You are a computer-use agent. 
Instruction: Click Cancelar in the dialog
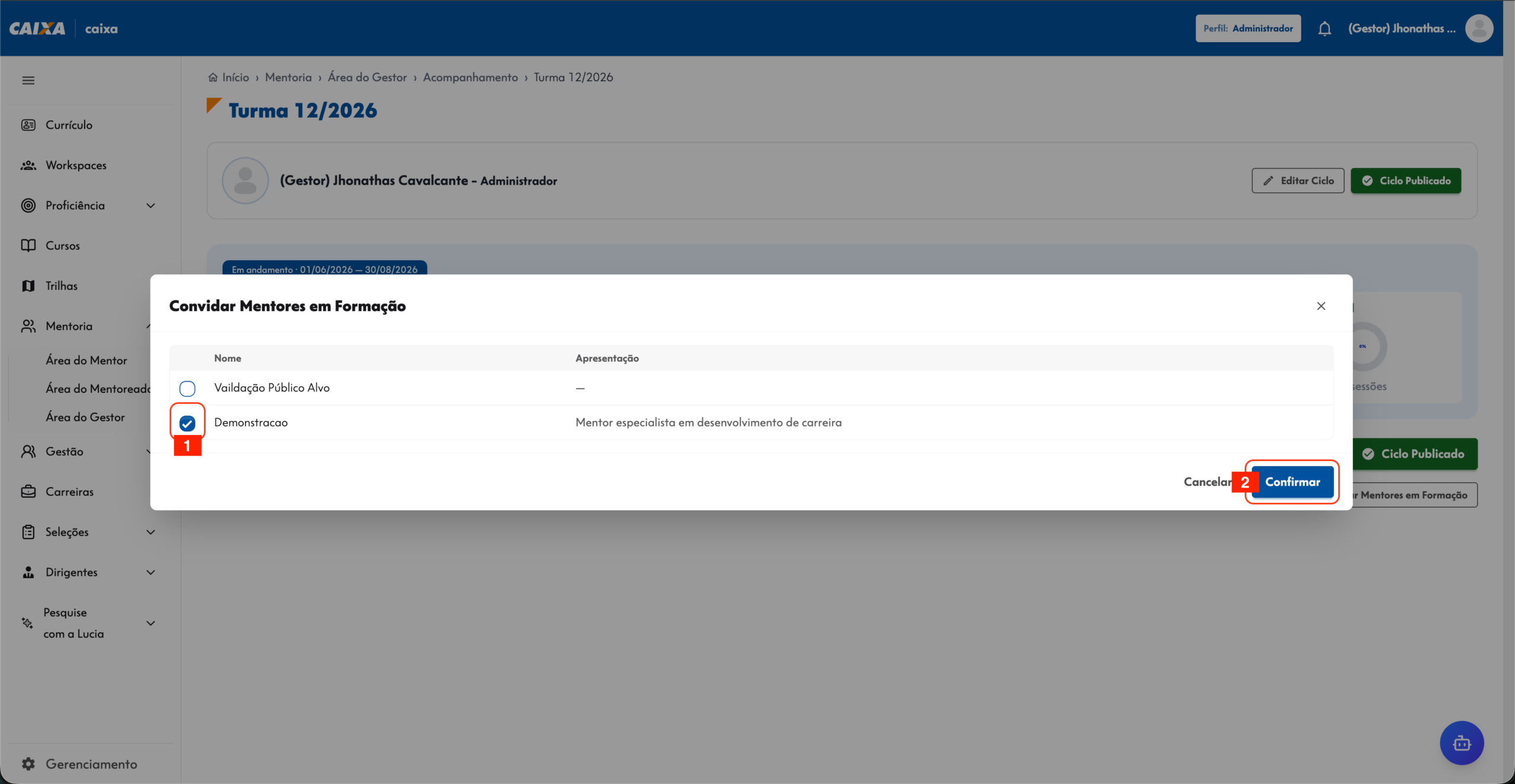tap(1207, 482)
